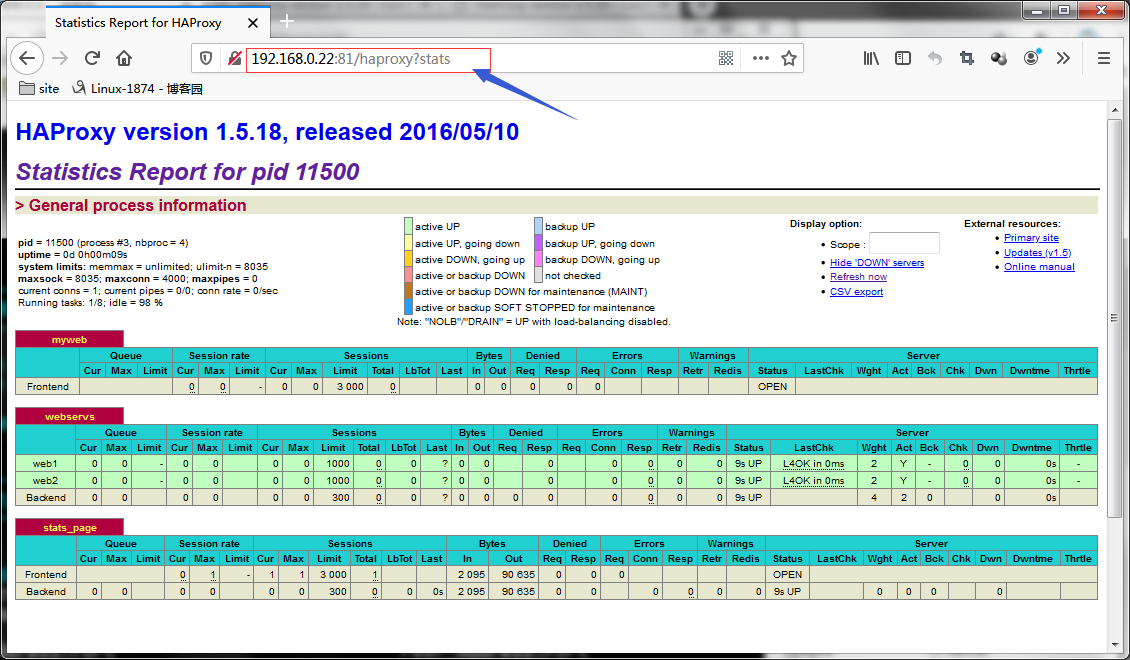Click the browser Back arrow button
Screen dimensions: 1130x660
(x=27, y=58)
